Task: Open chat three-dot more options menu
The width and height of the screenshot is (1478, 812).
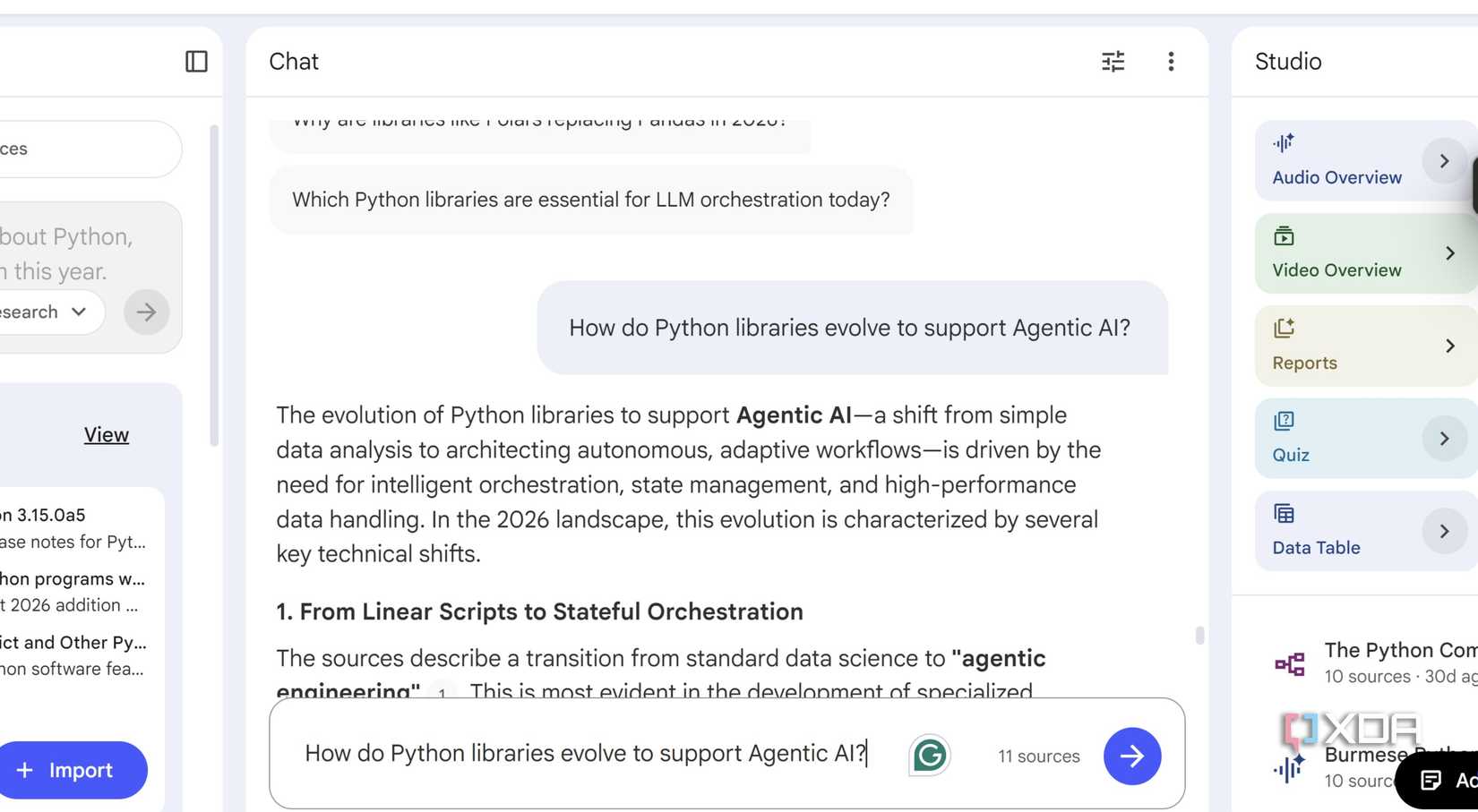Action: pyautogui.click(x=1171, y=61)
